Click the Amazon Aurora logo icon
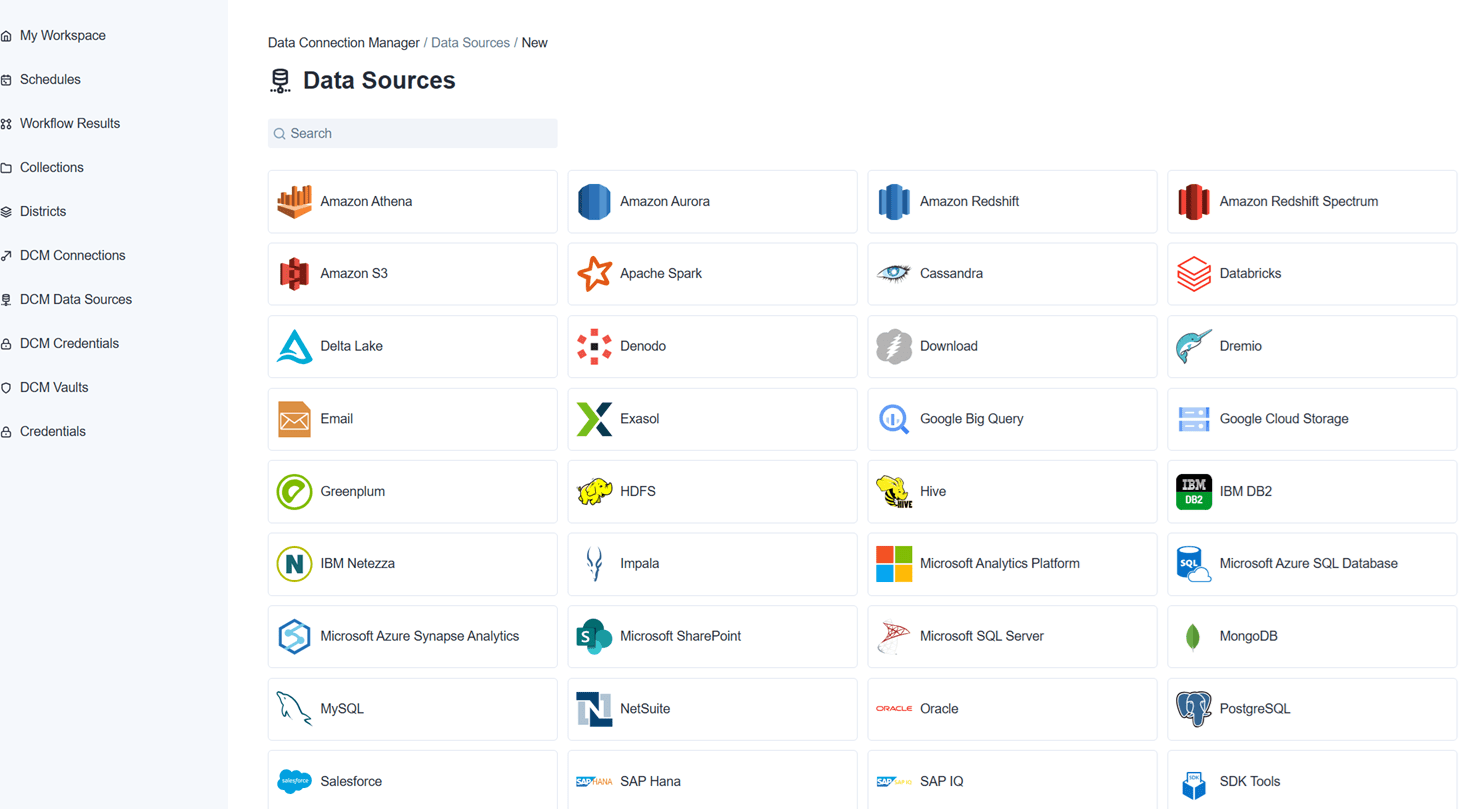 [594, 202]
